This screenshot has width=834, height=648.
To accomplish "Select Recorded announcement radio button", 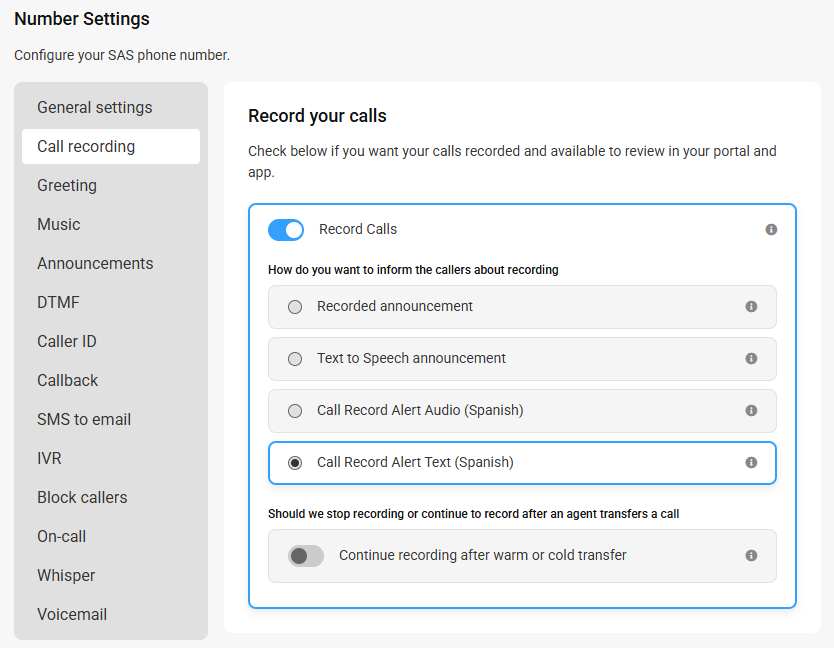I will point(295,307).
